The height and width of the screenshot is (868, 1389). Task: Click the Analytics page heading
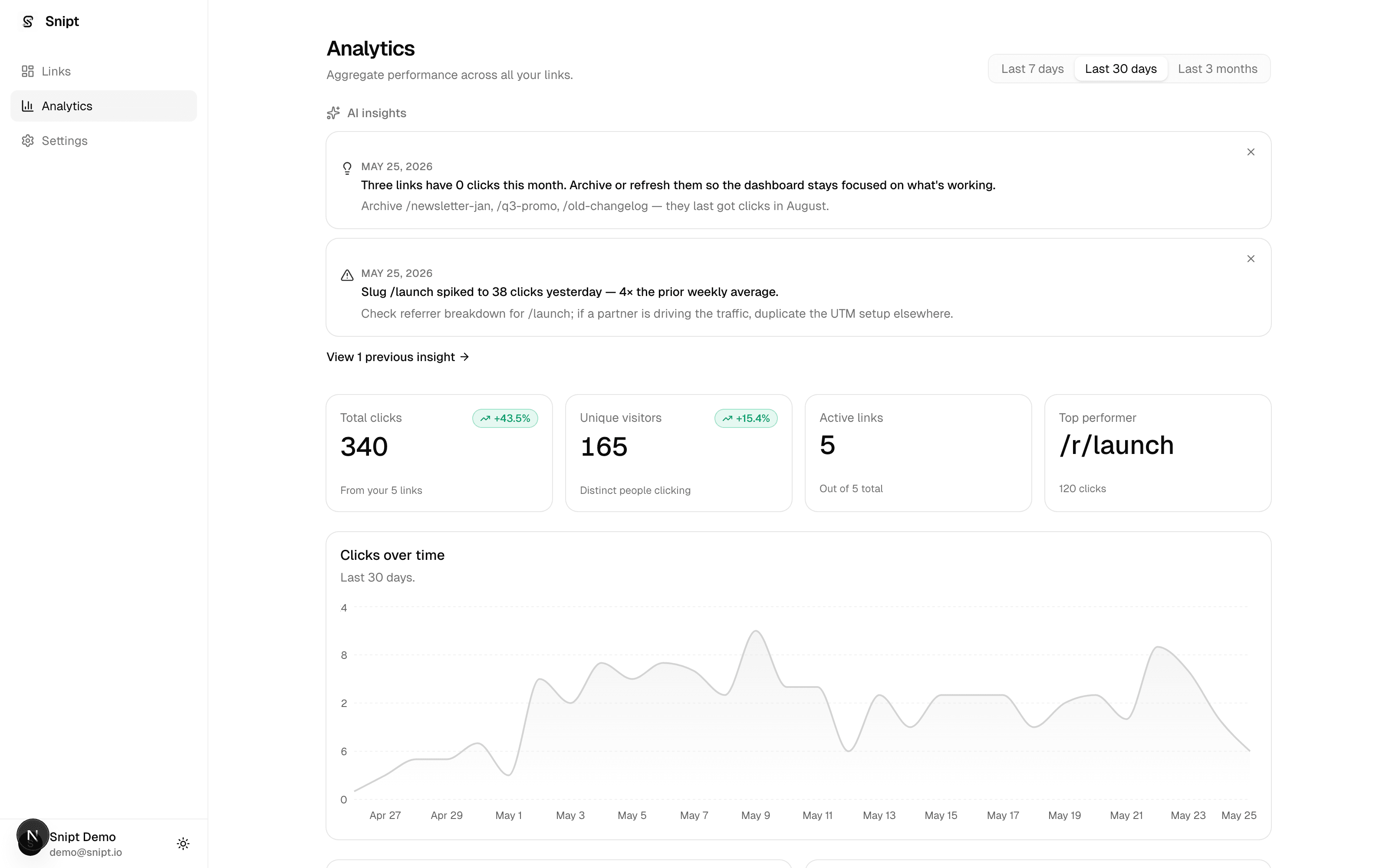(x=370, y=49)
